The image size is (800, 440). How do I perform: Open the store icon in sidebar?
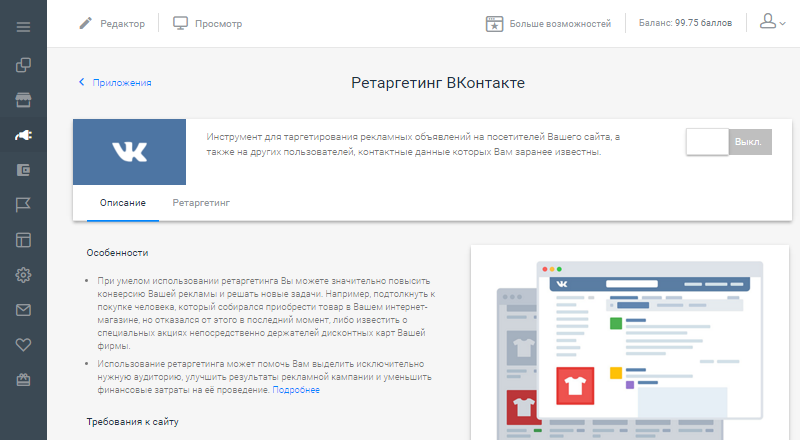(x=23, y=100)
